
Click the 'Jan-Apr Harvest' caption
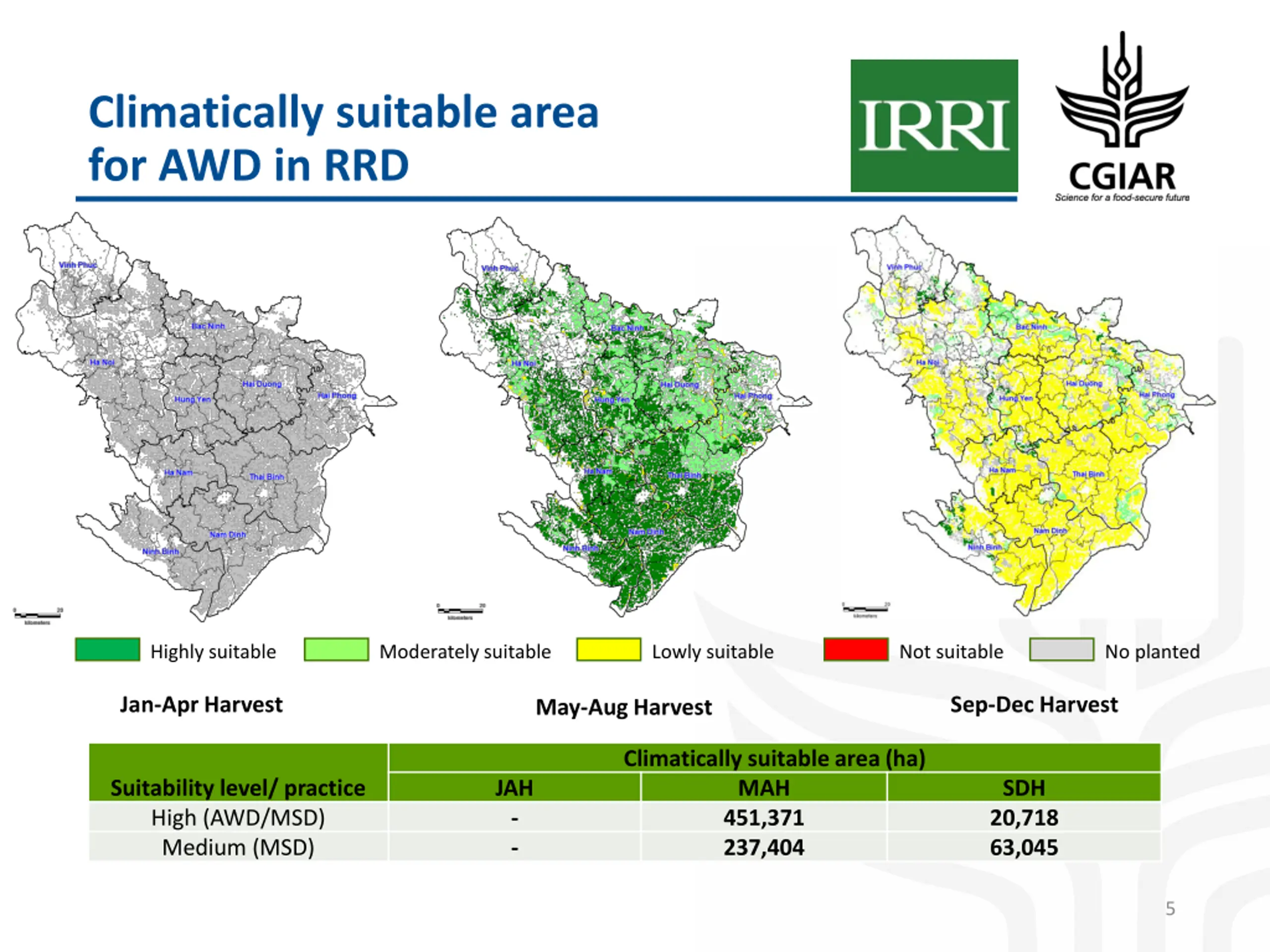(201, 704)
